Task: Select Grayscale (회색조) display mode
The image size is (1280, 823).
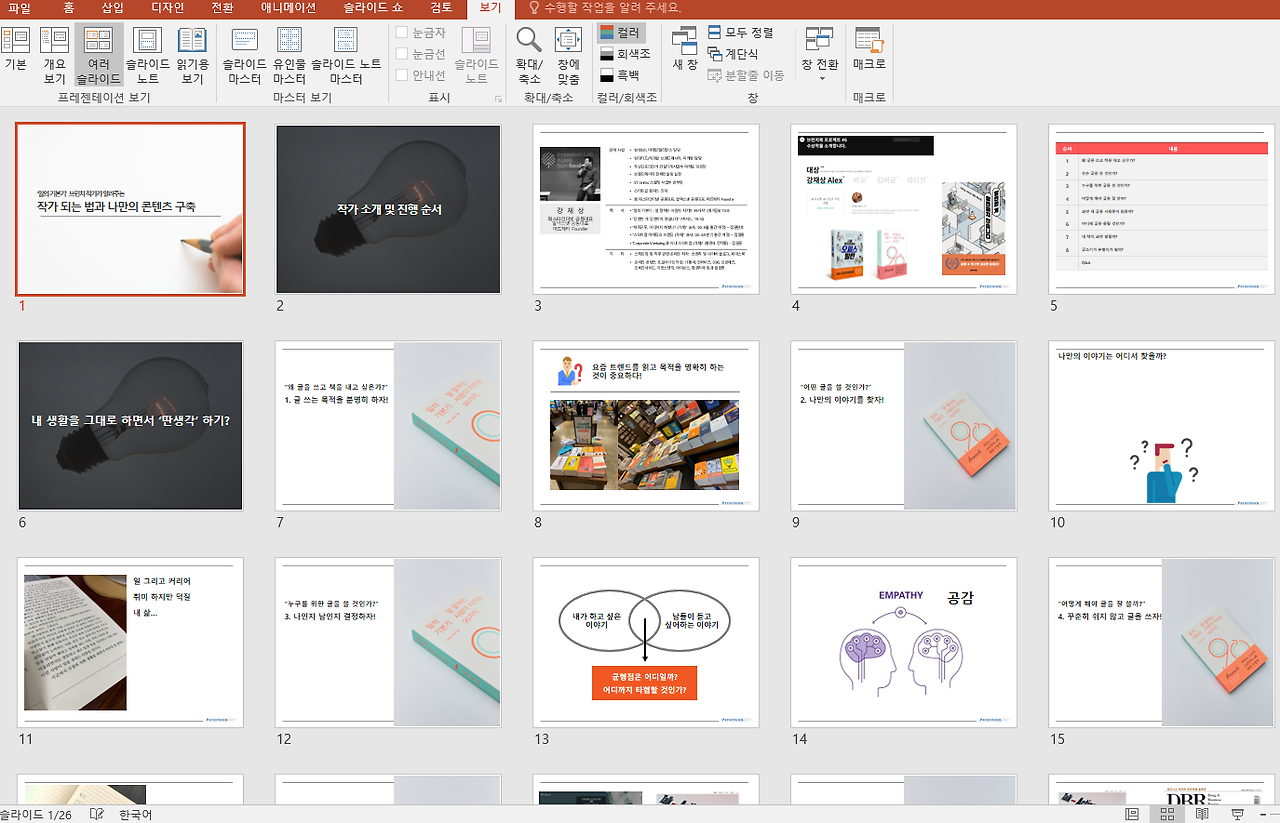Action: (x=626, y=54)
